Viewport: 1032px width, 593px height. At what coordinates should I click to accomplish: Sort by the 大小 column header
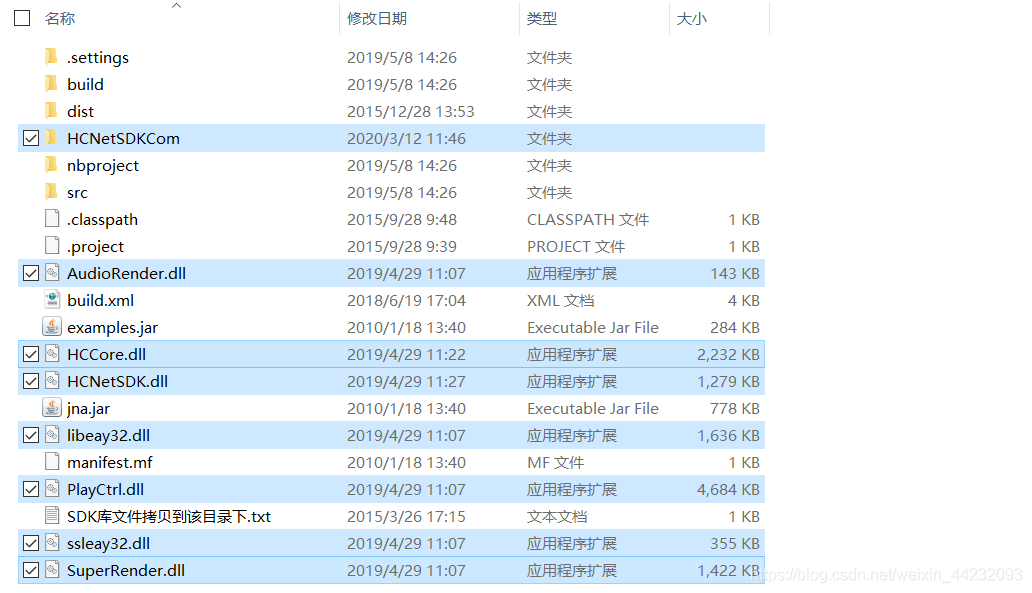click(x=692, y=18)
